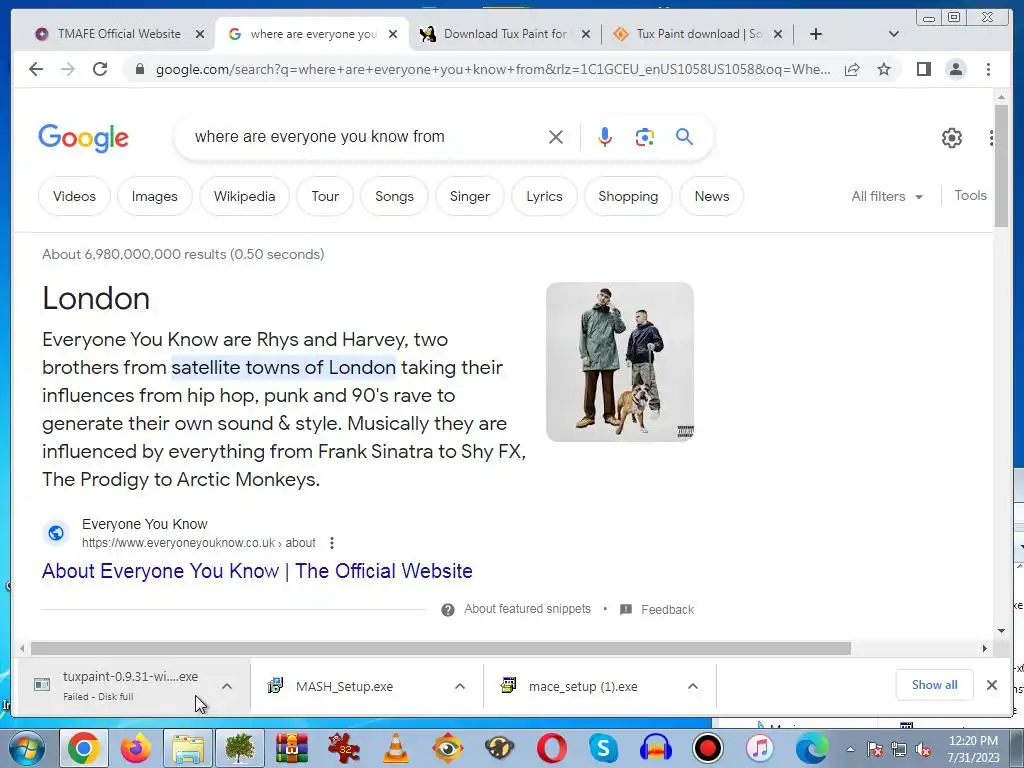Click the address bar URL
Viewport: 1024px width, 768px height.
(x=493, y=69)
